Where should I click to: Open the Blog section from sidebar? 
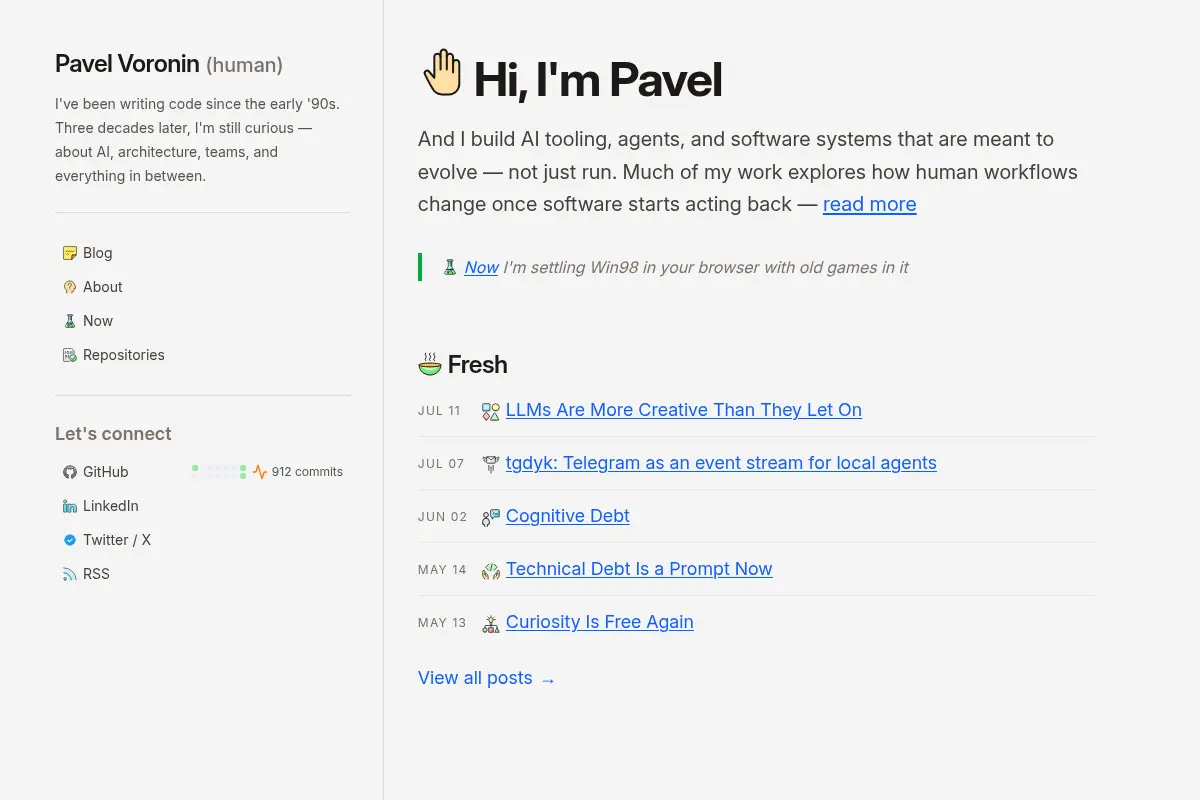click(x=97, y=253)
